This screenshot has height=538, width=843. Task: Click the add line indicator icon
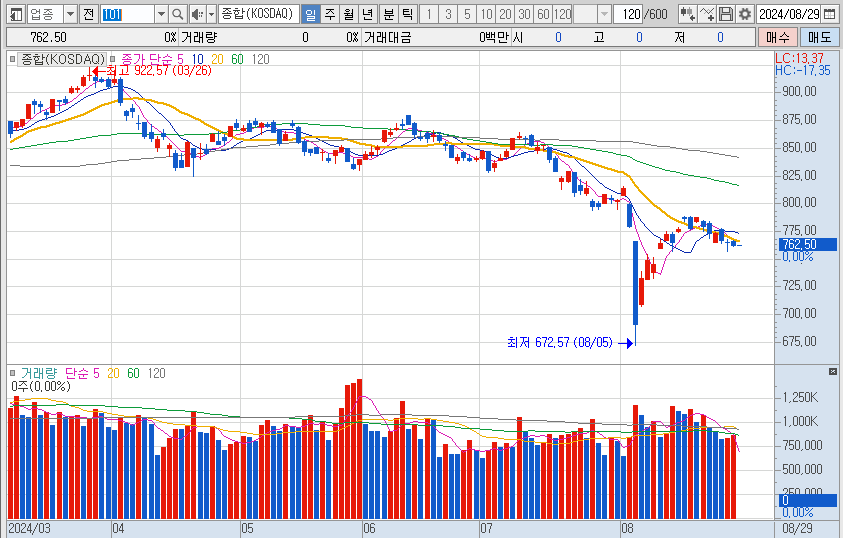706,14
